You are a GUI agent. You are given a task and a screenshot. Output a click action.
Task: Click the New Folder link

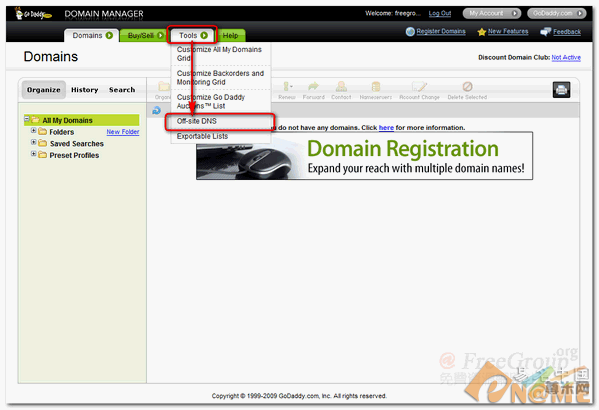[123, 131]
